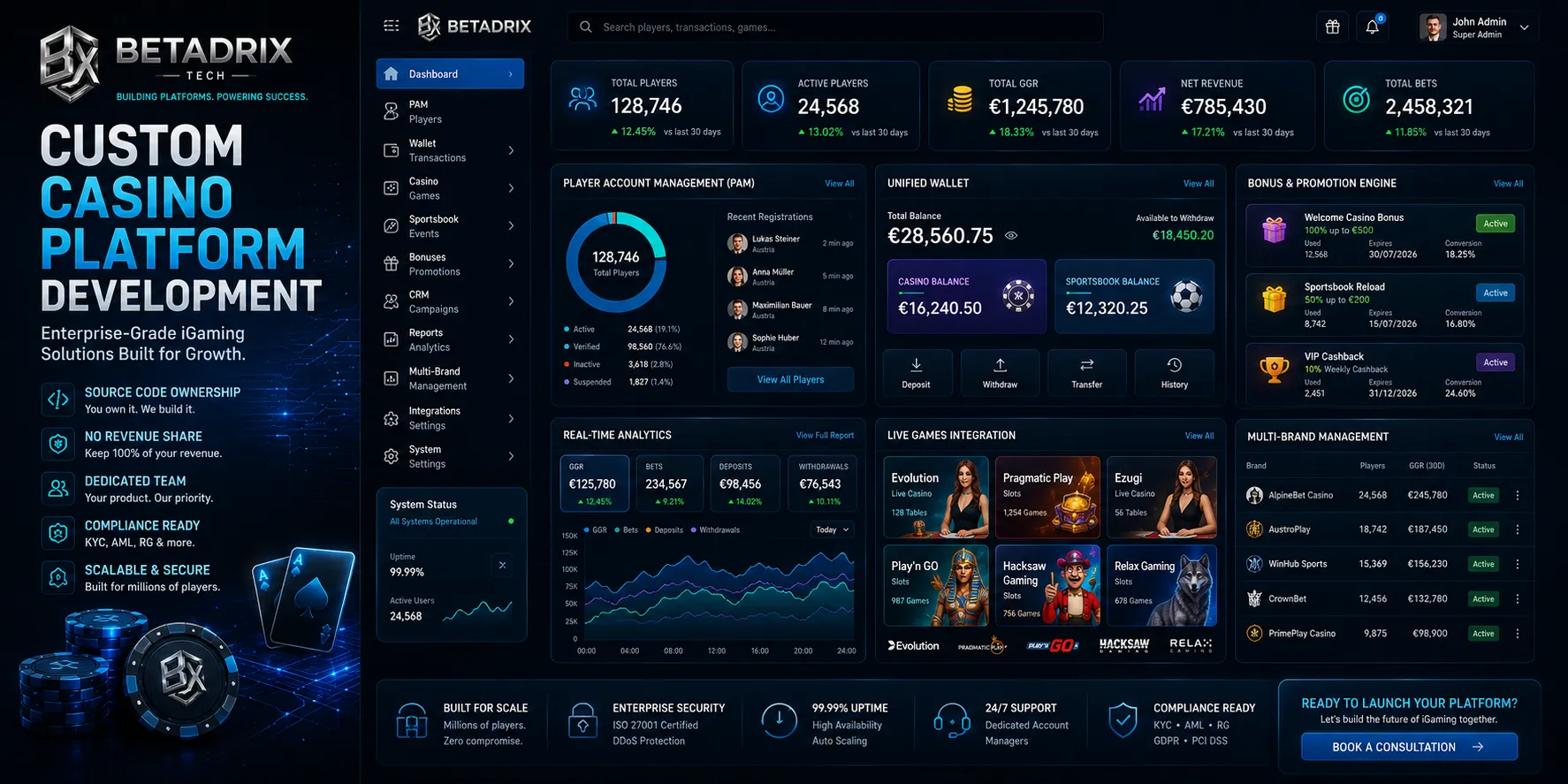1568x784 pixels.
Task: Open the gift rewards icon in header
Action: (x=1333, y=27)
